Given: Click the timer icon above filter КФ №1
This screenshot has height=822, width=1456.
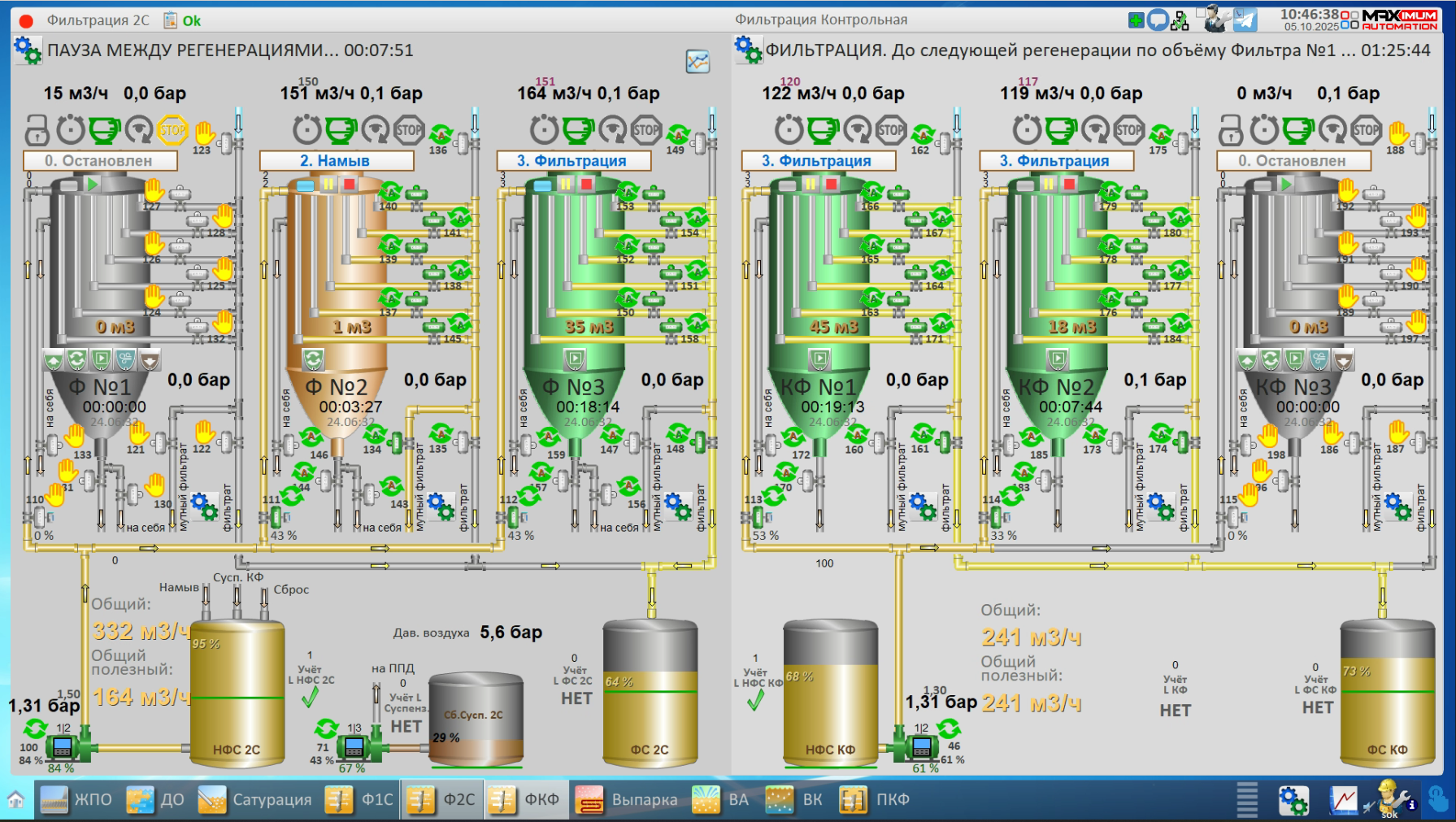Looking at the screenshot, I should click(x=789, y=129).
